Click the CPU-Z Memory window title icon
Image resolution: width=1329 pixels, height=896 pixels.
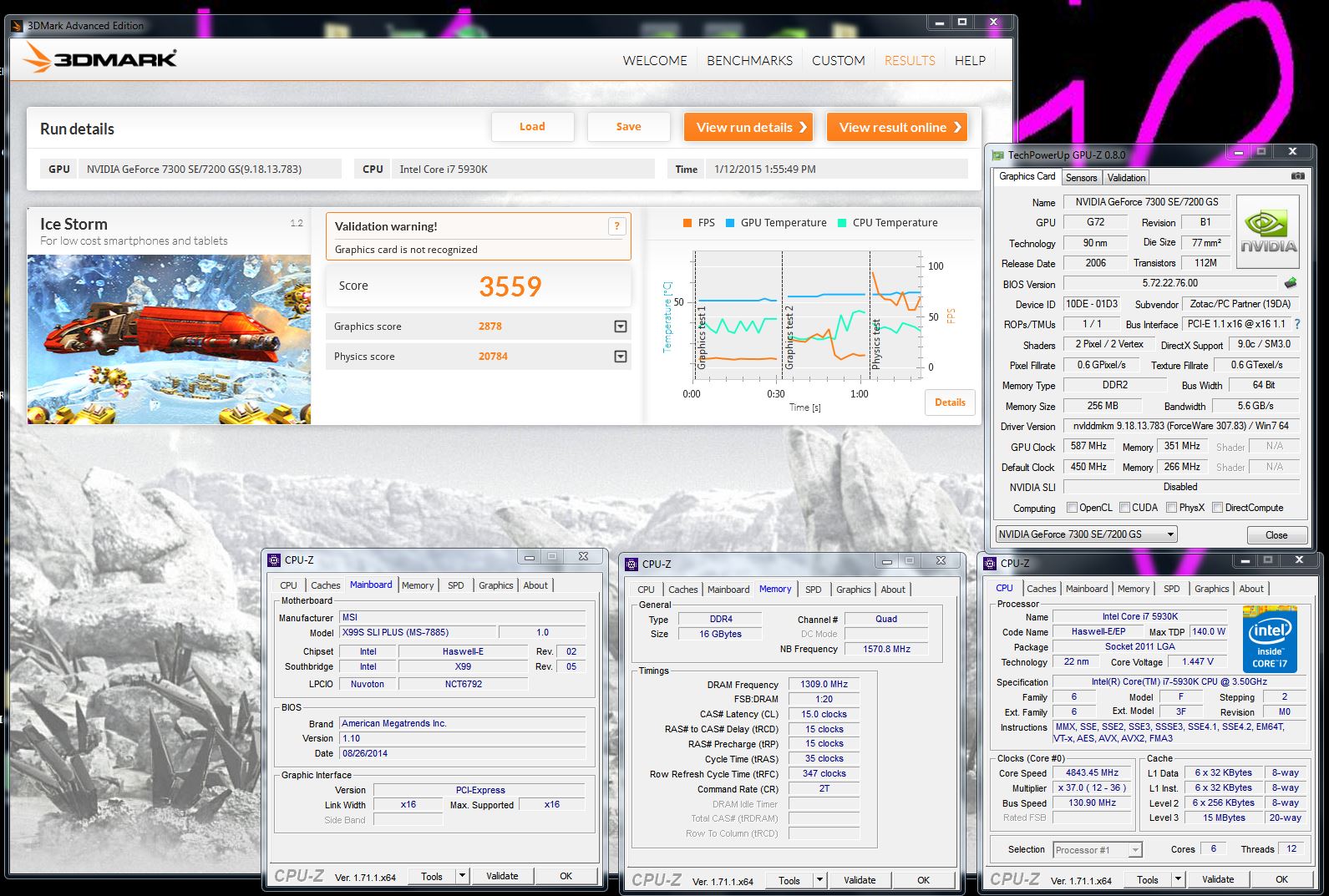tap(632, 564)
